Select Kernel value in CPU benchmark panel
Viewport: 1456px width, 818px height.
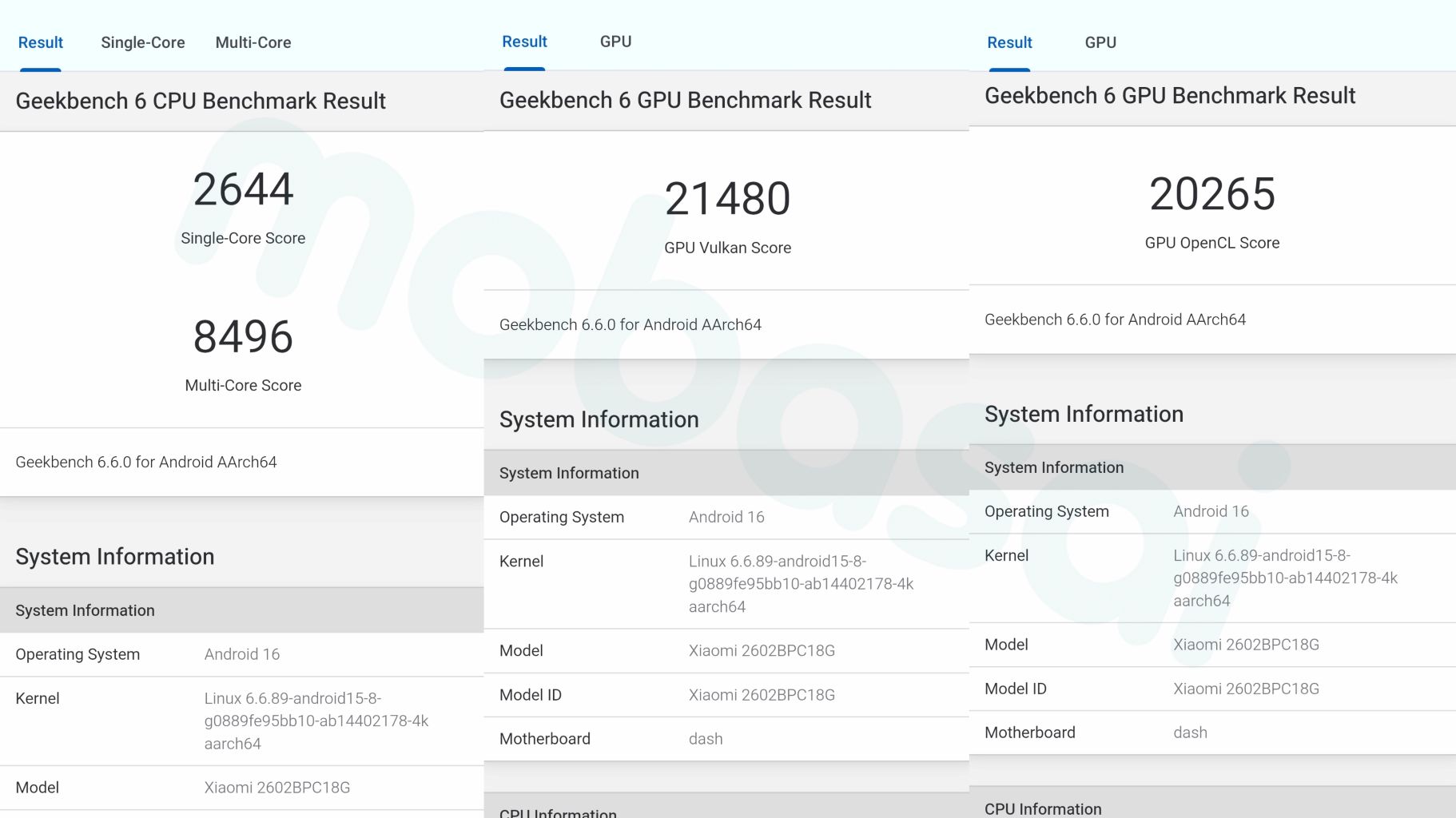[x=316, y=721]
